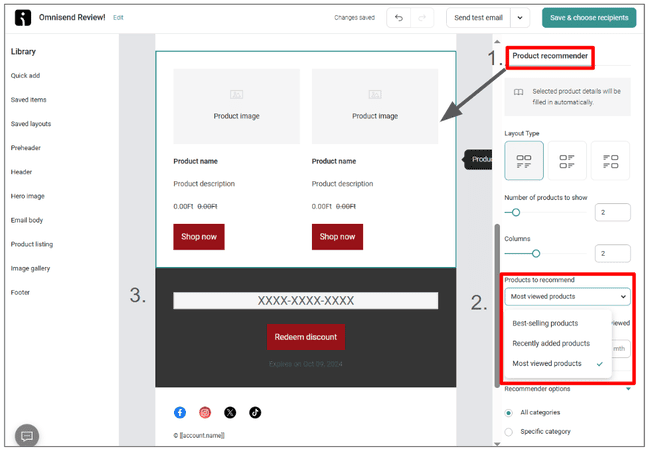Click the first Product image placeholder
This screenshot has width=650, height=453.
[236, 107]
